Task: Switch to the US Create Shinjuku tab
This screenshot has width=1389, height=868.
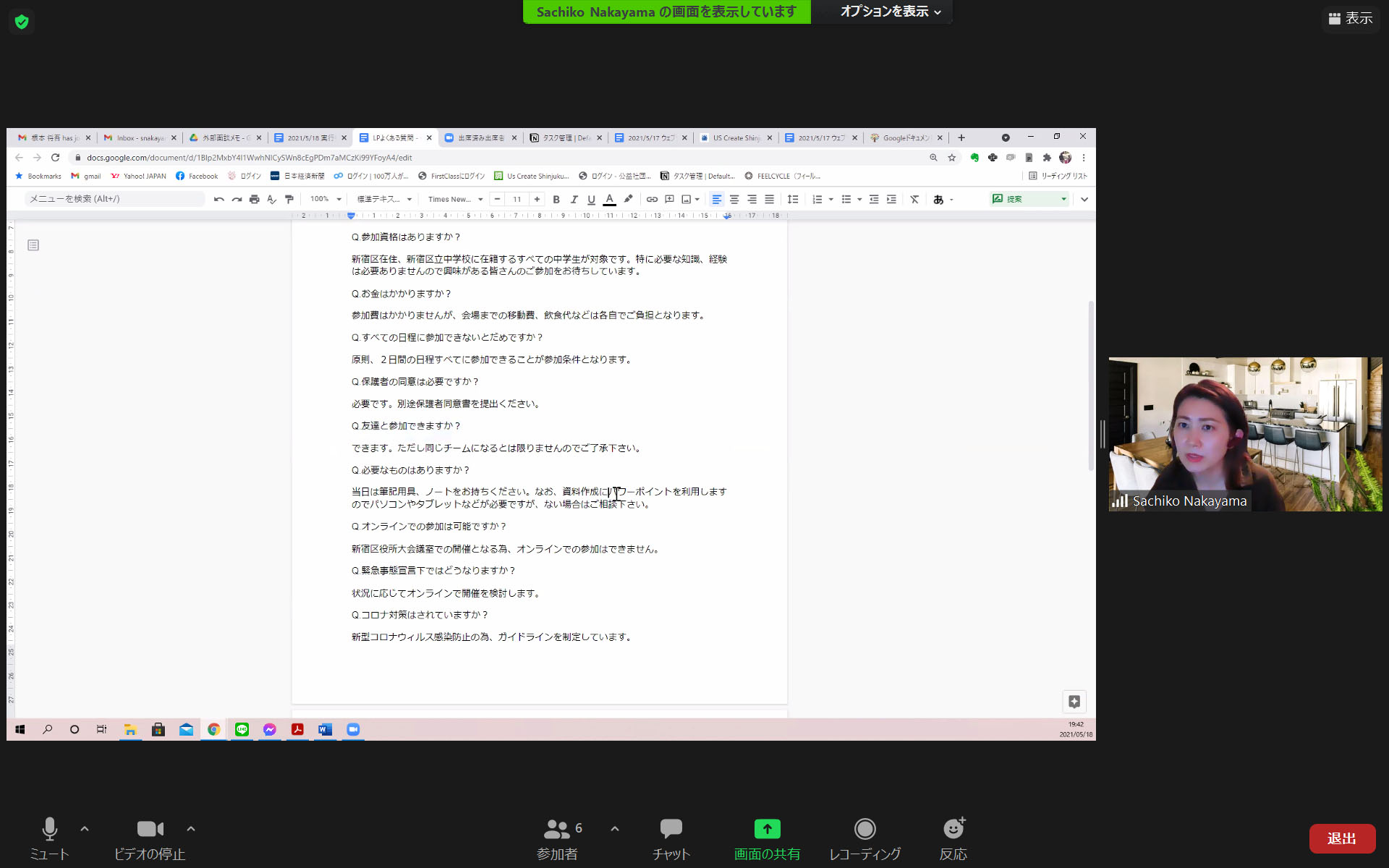Action: pyautogui.click(x=736, y=137)
